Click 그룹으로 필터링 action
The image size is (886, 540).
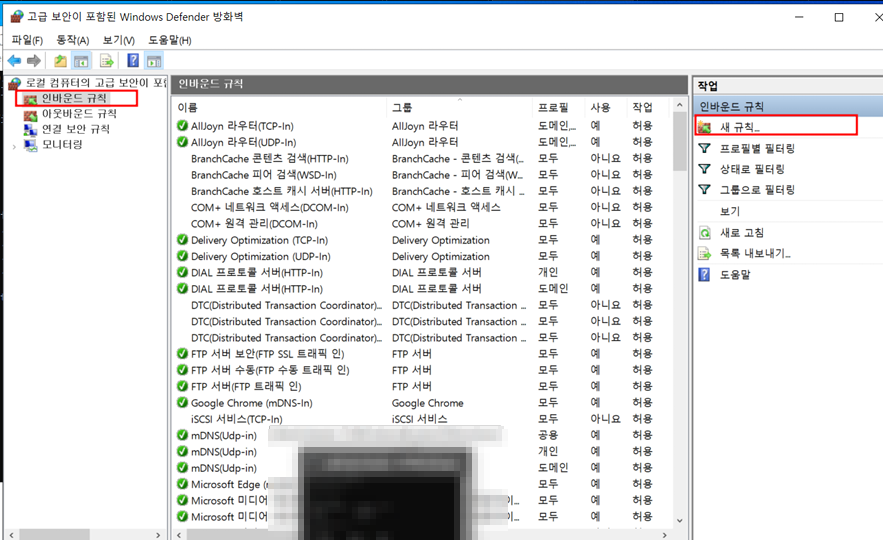[x=757, y=190]
